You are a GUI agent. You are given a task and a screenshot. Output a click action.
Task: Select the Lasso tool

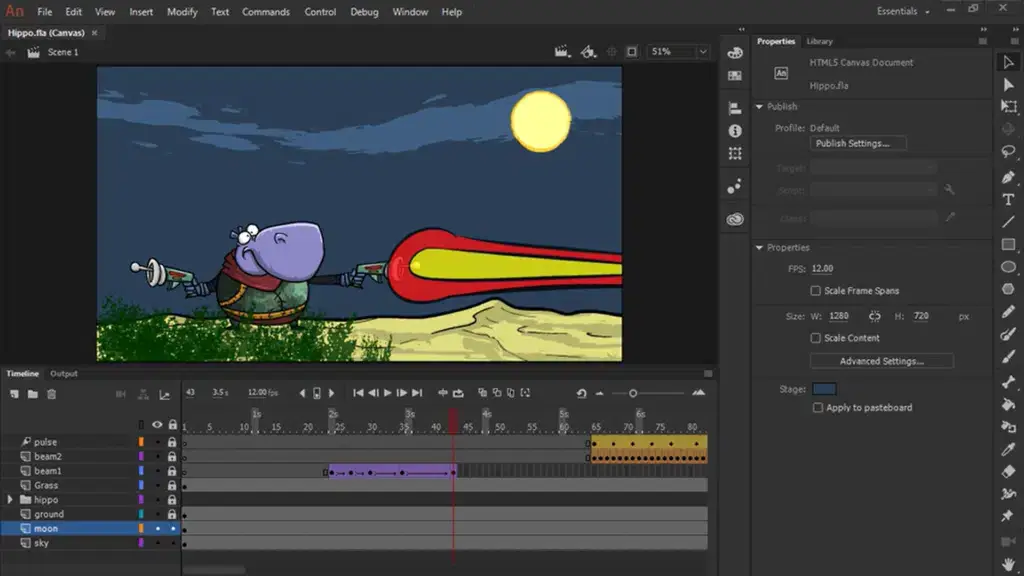1009,150
